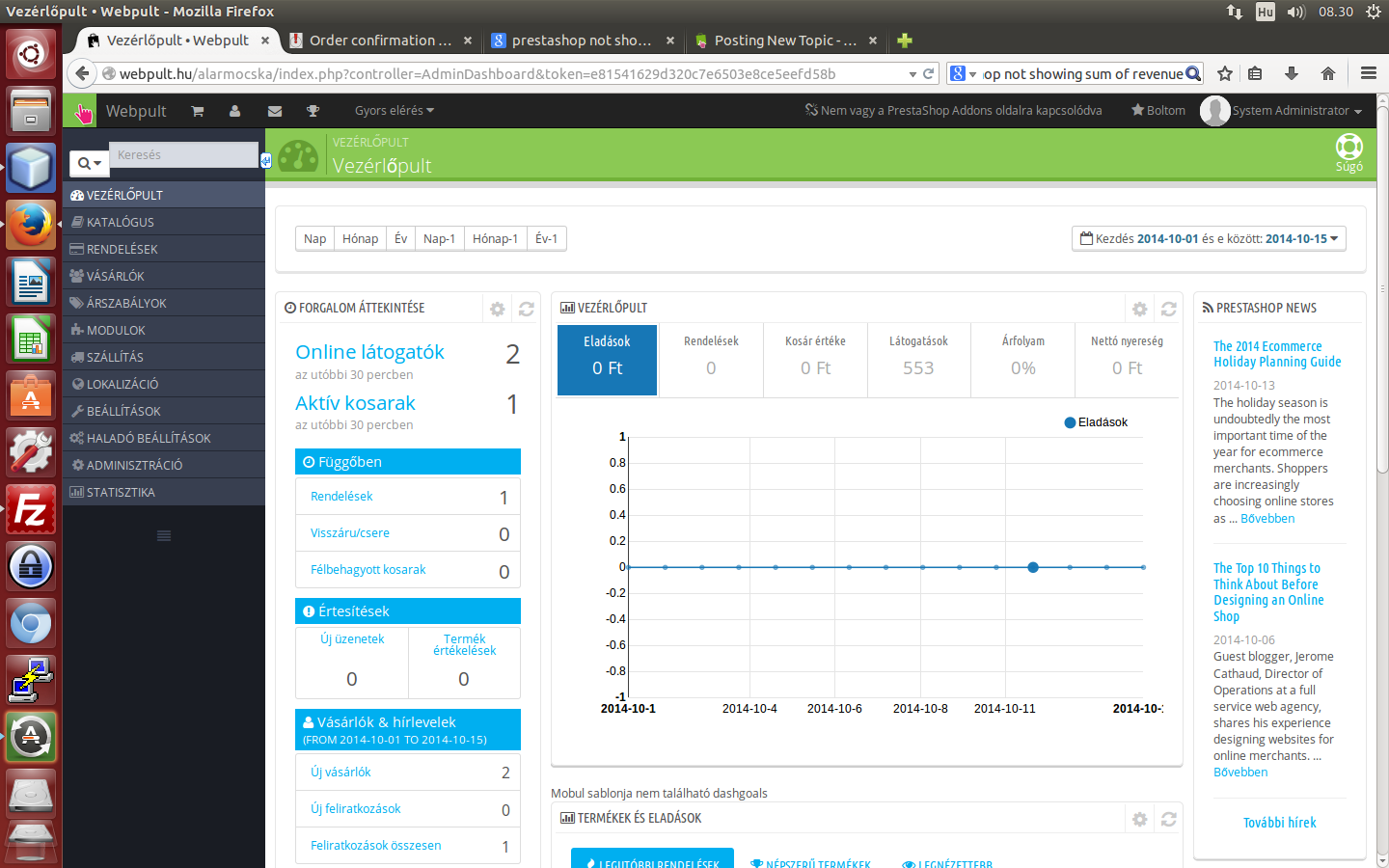
Task: Click the trophy icon in the header
Action: pyautogui.click(x=313, y=111)
